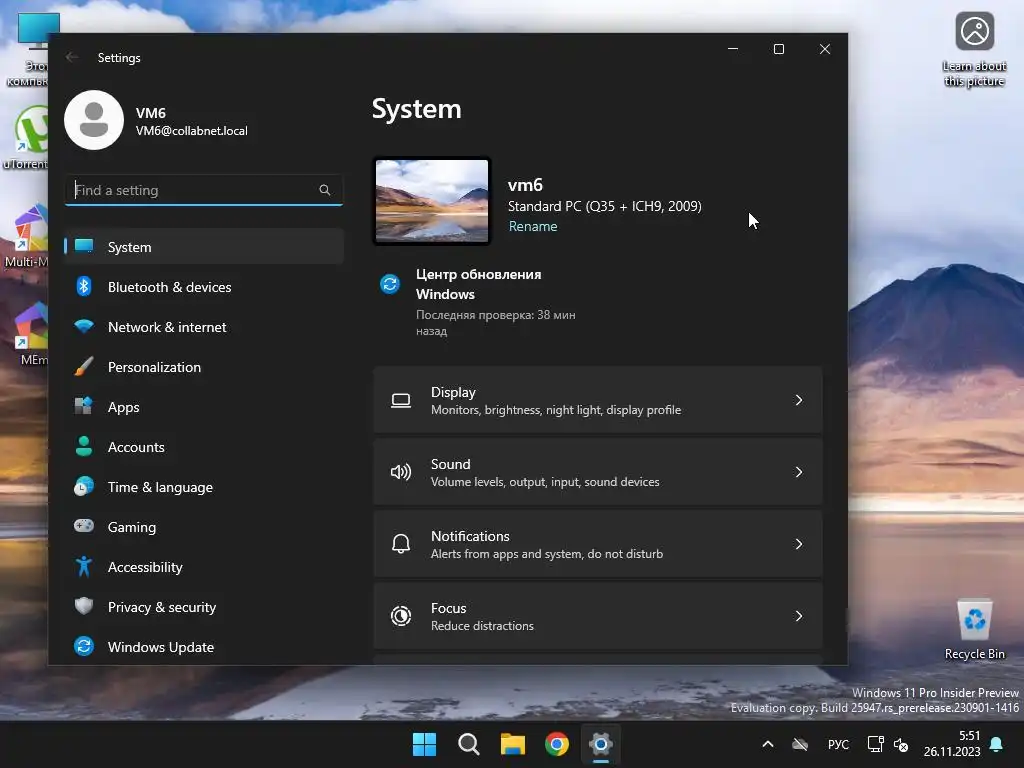Click Learn about this picture desktop icon
The width and height of the screenshot is (1024, 768).
click(974, 50)
